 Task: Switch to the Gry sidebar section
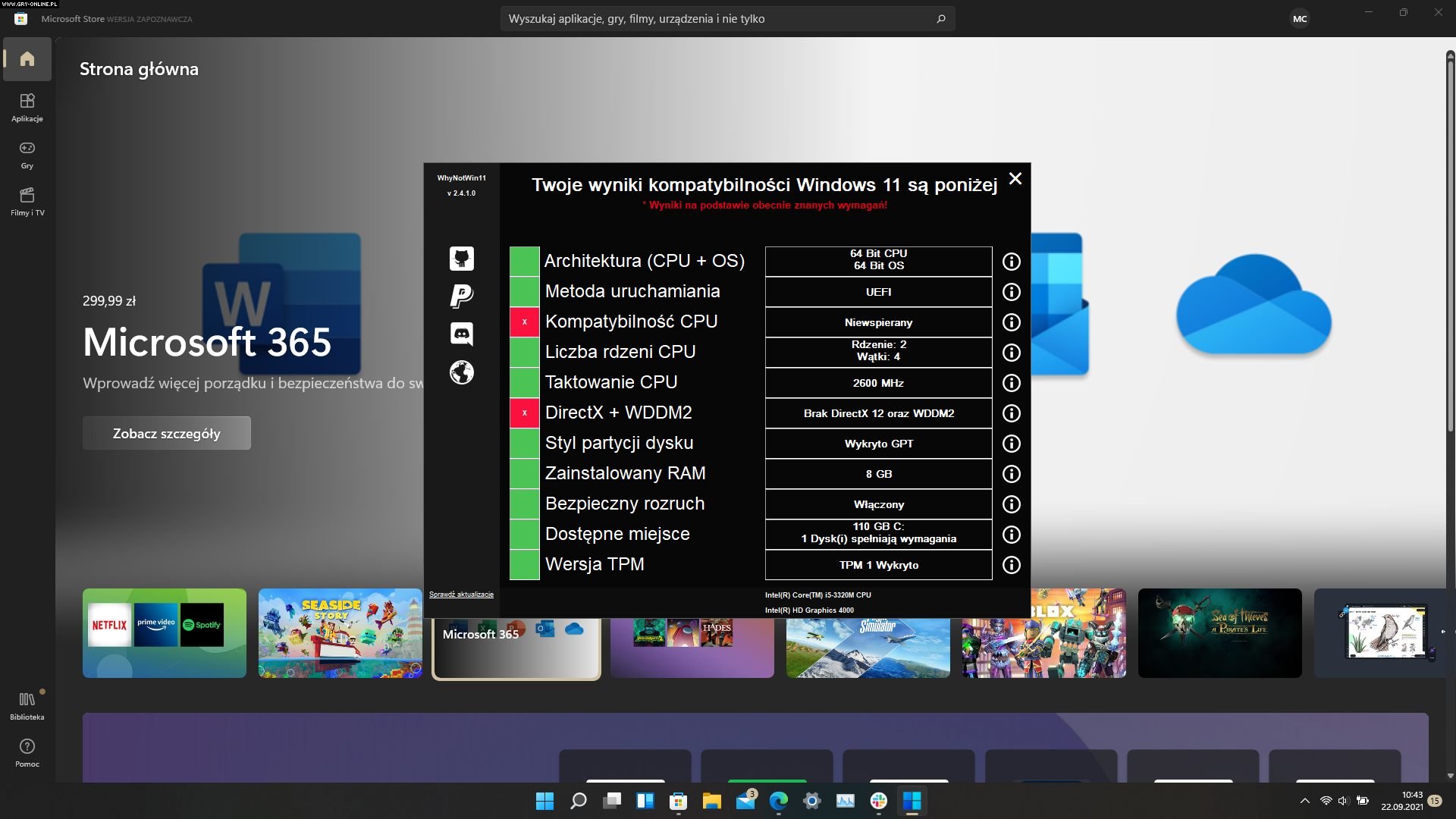(27, 154)
